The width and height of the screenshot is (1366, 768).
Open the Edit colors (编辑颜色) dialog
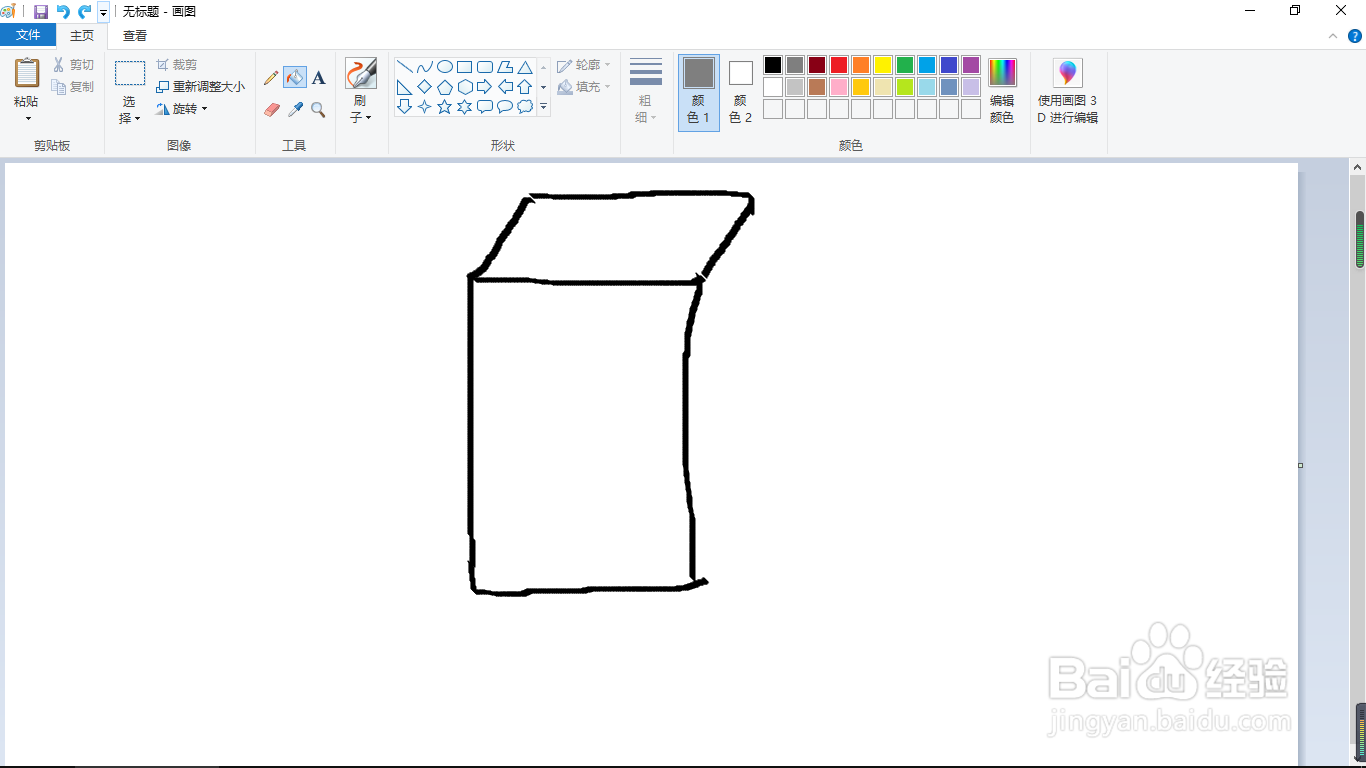pyautogui.click(x=1002, y=91)
